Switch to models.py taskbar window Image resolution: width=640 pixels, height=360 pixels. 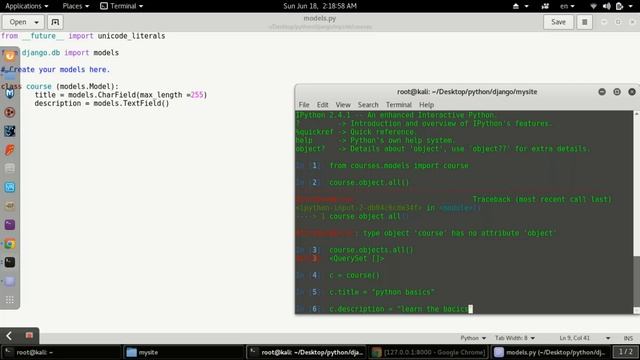click(x=550, y=352)
